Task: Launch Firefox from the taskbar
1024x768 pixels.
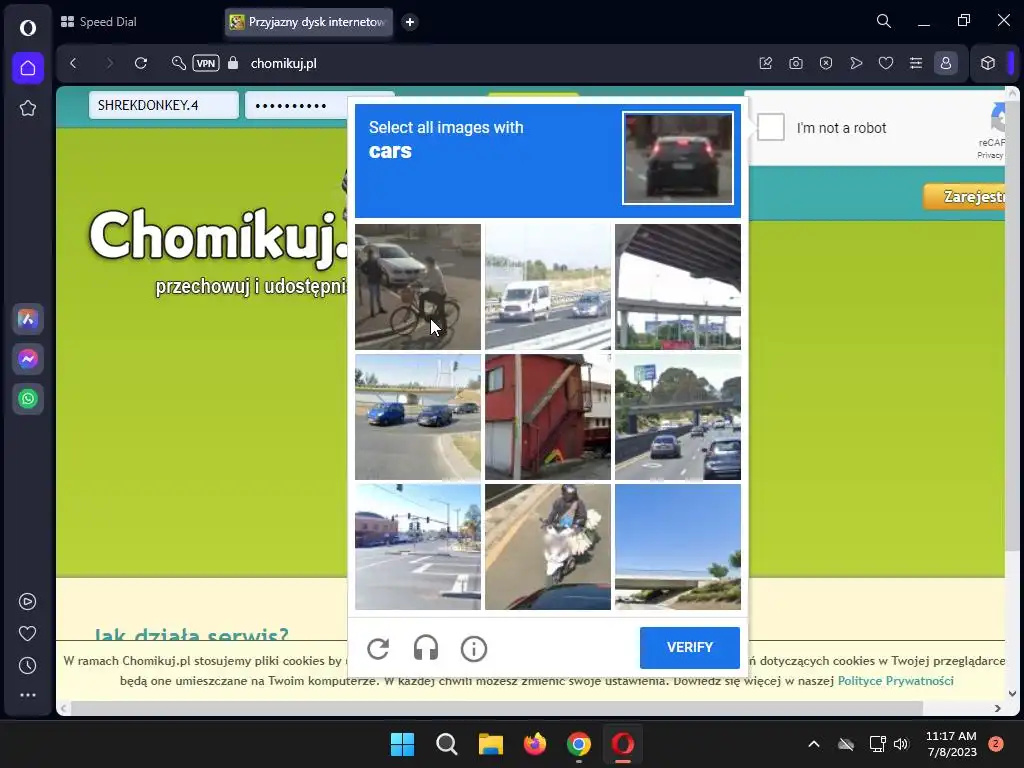Action: pos(535,744)
